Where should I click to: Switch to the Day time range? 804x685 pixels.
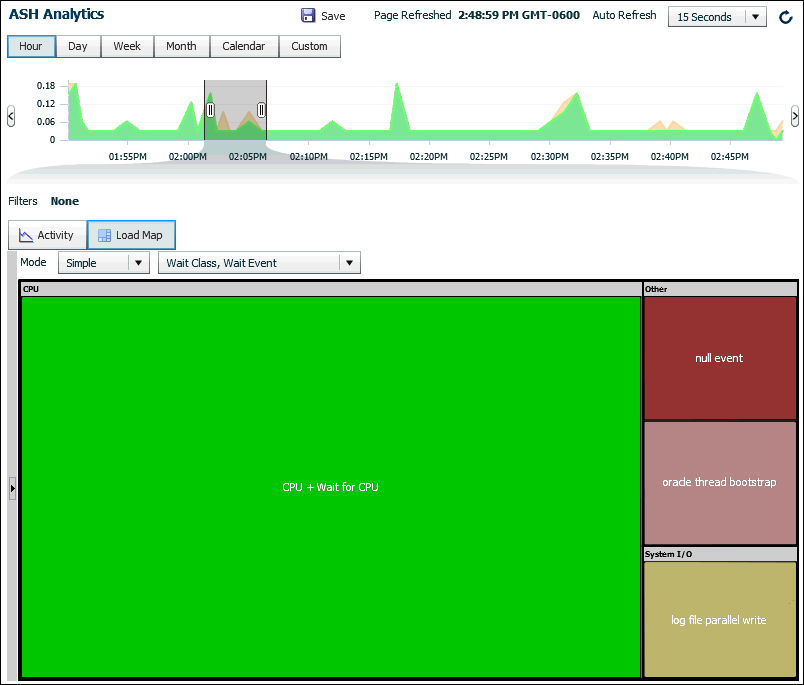78,47
